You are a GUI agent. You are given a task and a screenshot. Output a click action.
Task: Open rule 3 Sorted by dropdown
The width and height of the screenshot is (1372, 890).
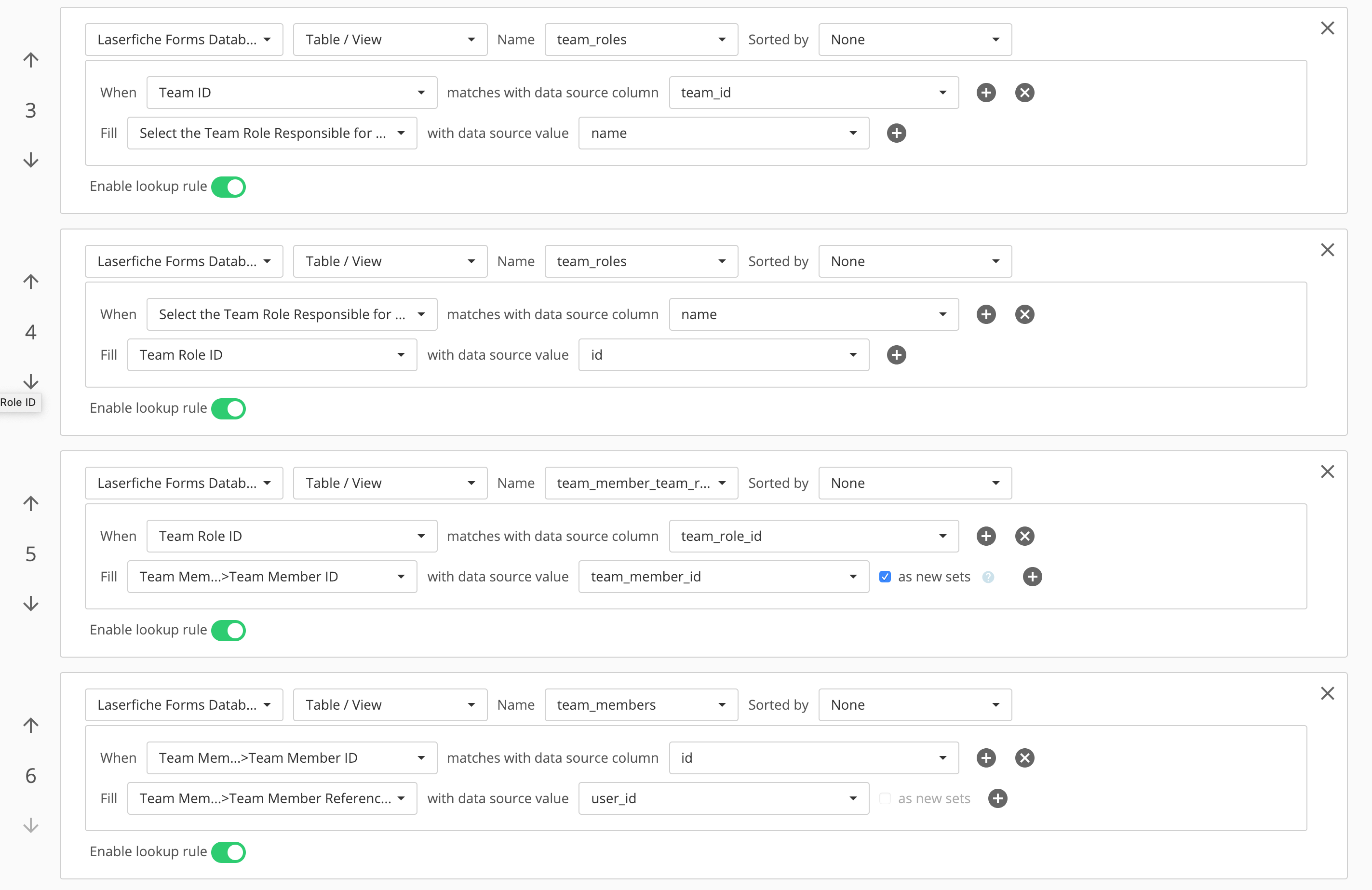[x=915, y=40]
